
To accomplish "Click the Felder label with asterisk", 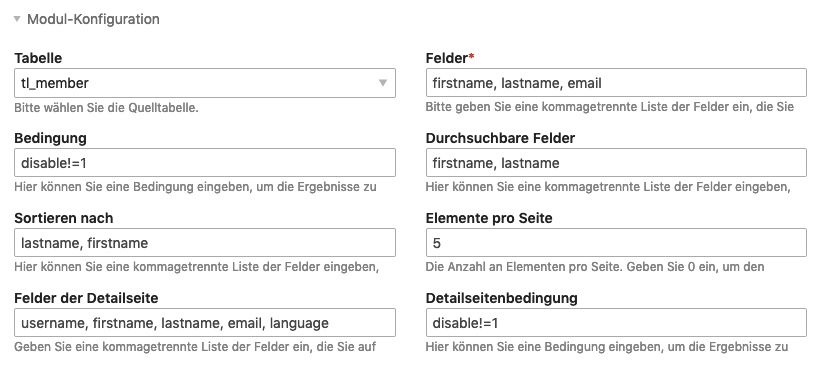I will click(450, 58).
